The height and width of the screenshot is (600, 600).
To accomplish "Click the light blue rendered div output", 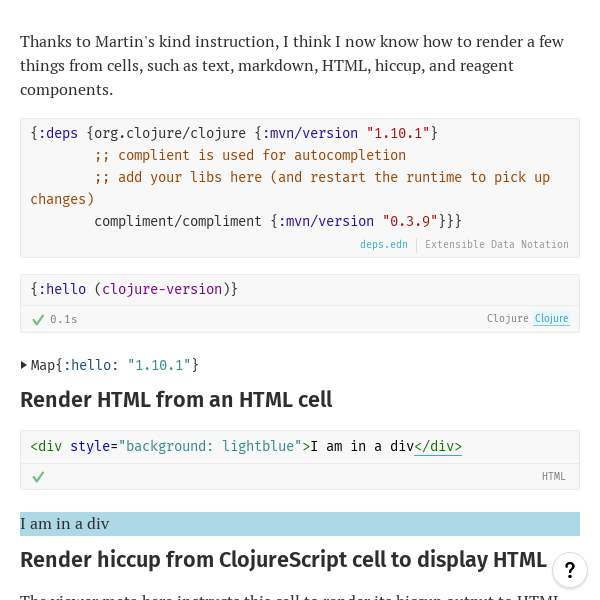I will pos(300,524).
